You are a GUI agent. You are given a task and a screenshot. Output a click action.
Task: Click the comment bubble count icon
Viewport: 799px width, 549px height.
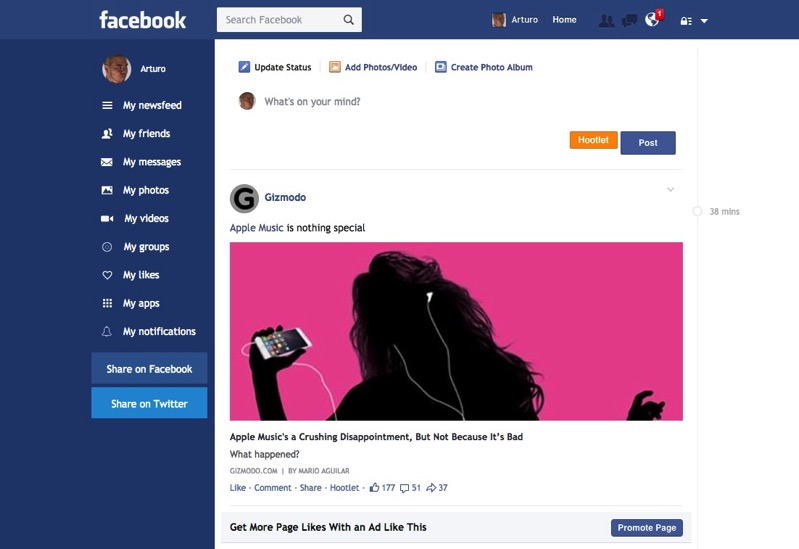pyautogui.click(x=405, y=488)
